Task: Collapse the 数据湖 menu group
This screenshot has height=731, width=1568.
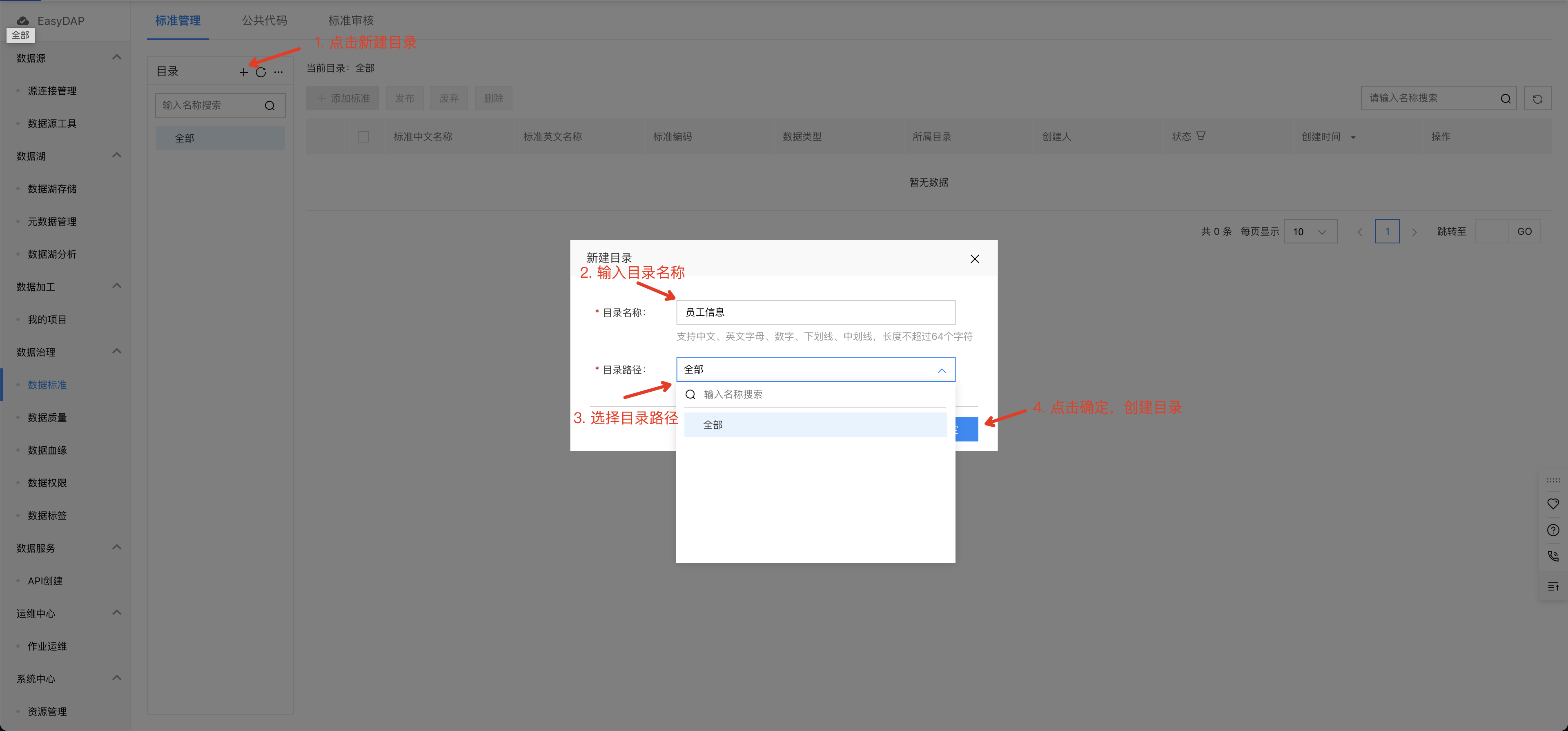Action: pos(117,156)
